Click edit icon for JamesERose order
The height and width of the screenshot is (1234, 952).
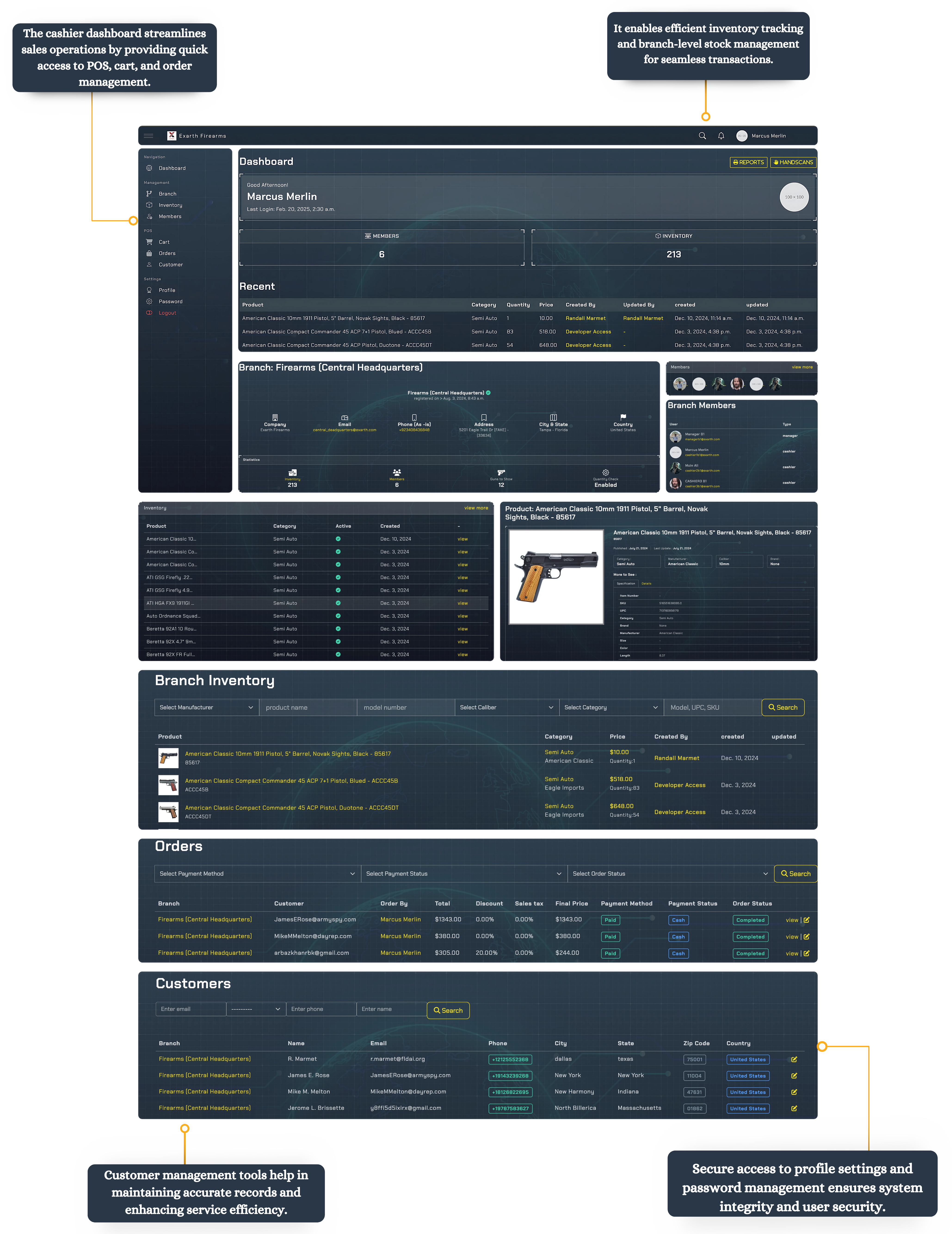tap(807, 920)
